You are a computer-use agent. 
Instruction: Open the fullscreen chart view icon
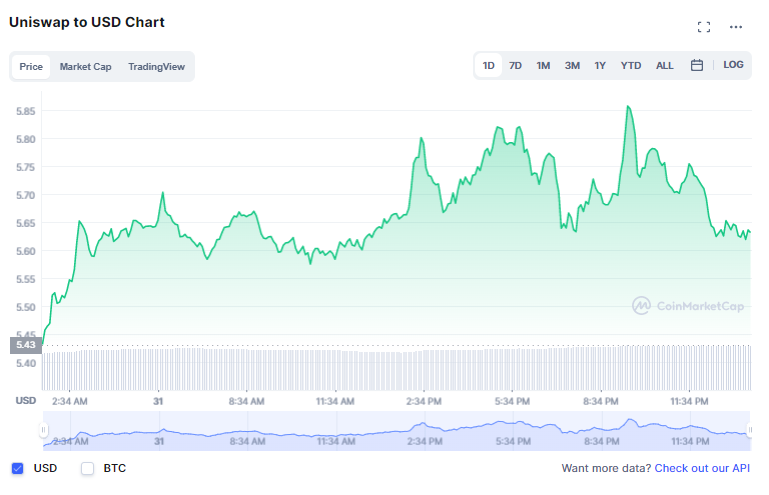pos(704,27)
